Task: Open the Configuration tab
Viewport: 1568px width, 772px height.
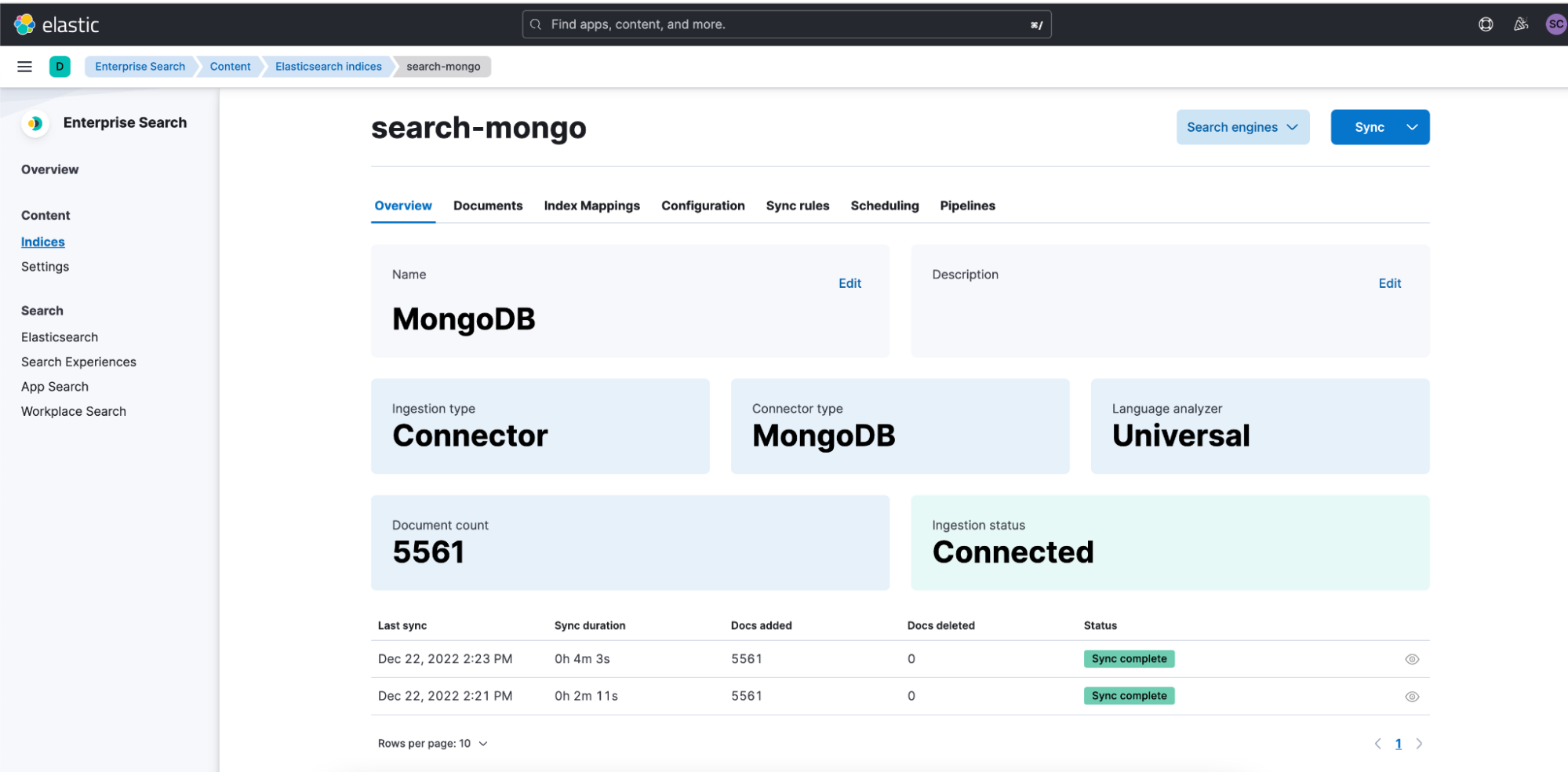Action: click(703, 206)
